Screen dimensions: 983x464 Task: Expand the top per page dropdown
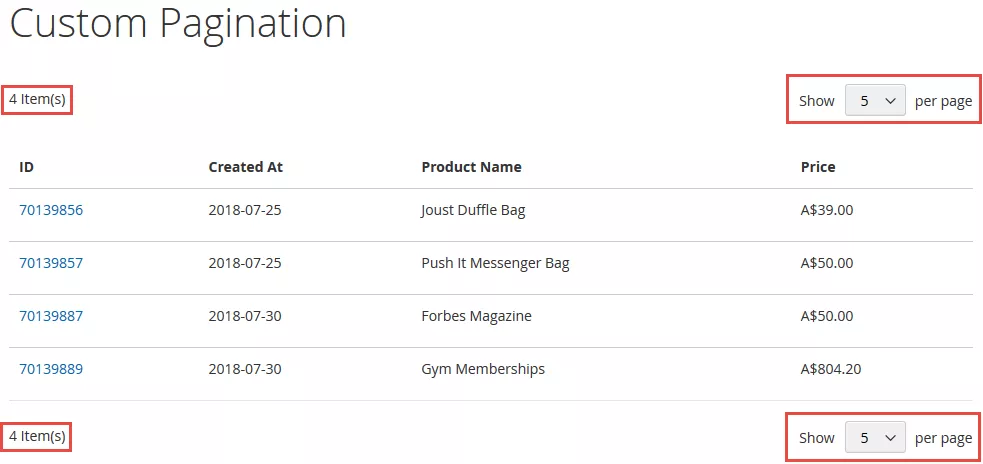[875, 100]
